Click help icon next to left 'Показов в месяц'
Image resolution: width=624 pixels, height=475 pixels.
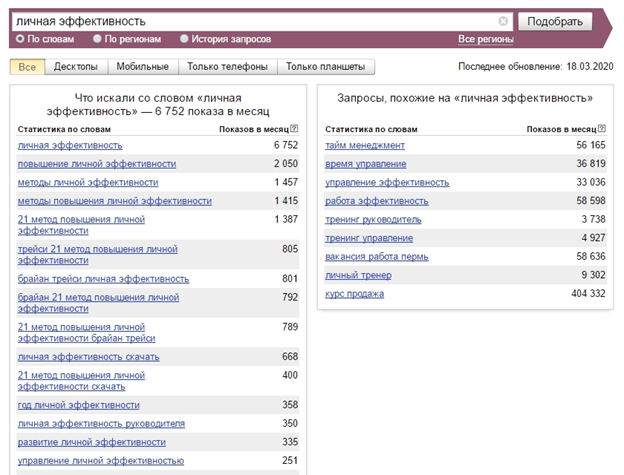[294, 129]
